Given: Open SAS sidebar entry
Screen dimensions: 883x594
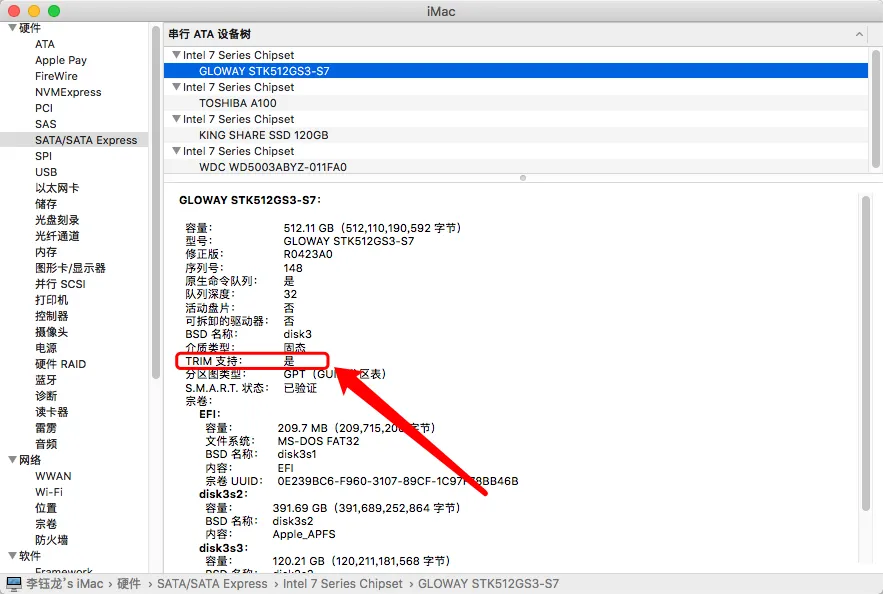Looking at the screenshot, I should point(46,124).
